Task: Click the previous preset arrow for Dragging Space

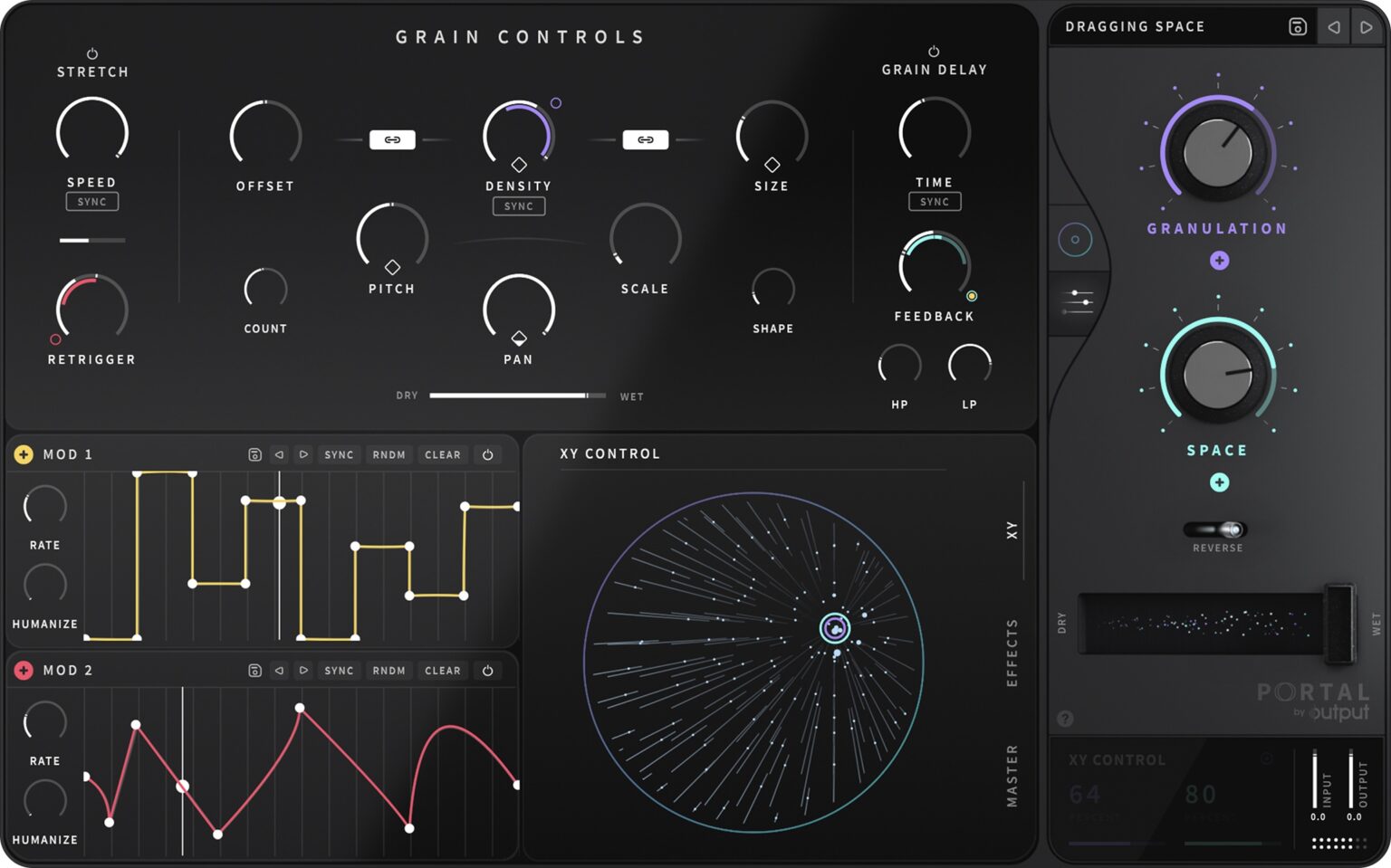Action: click(x=1333, y=26)
